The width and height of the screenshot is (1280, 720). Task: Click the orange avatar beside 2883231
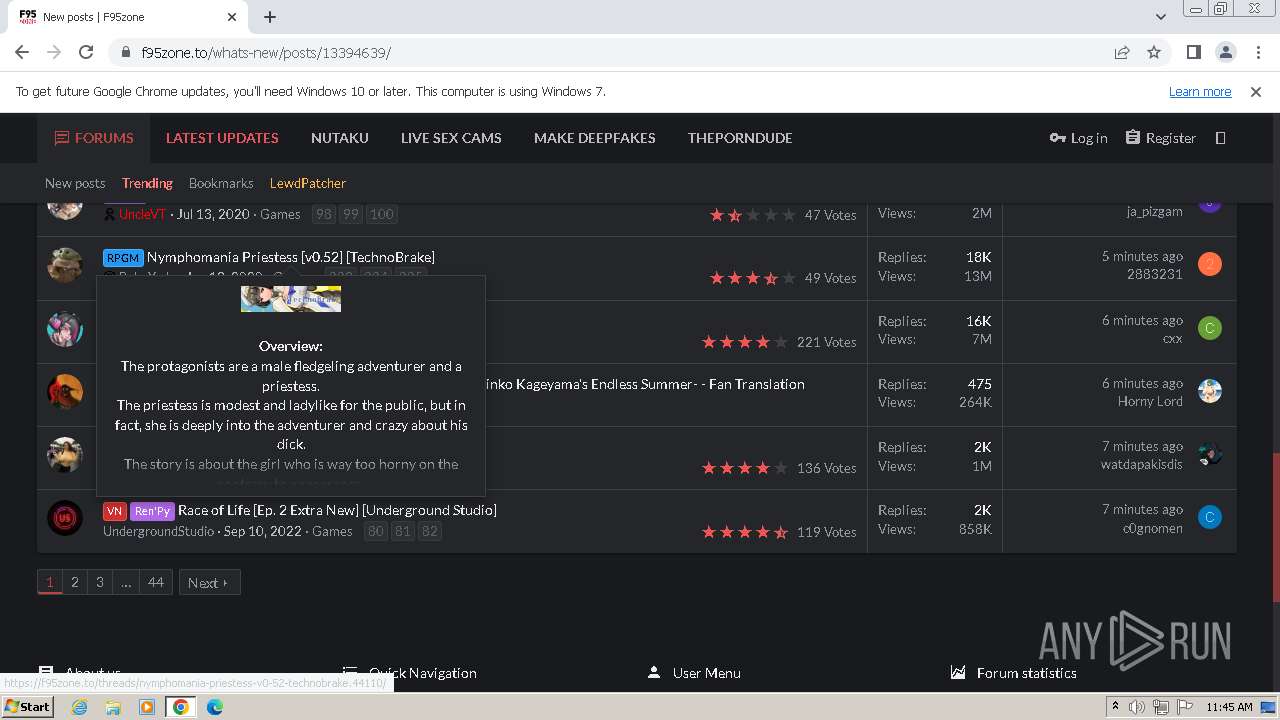(1210, 265)
